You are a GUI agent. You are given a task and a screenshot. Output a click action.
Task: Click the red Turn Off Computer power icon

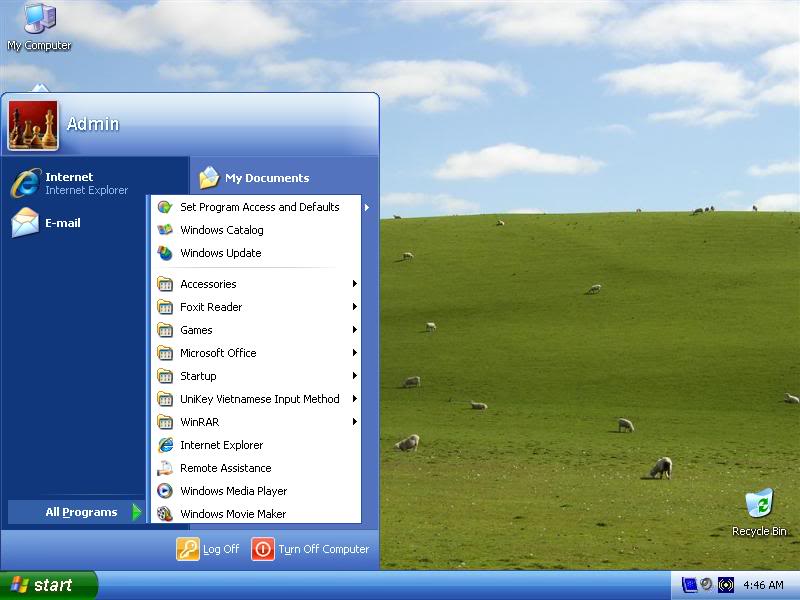coord(263,549)
